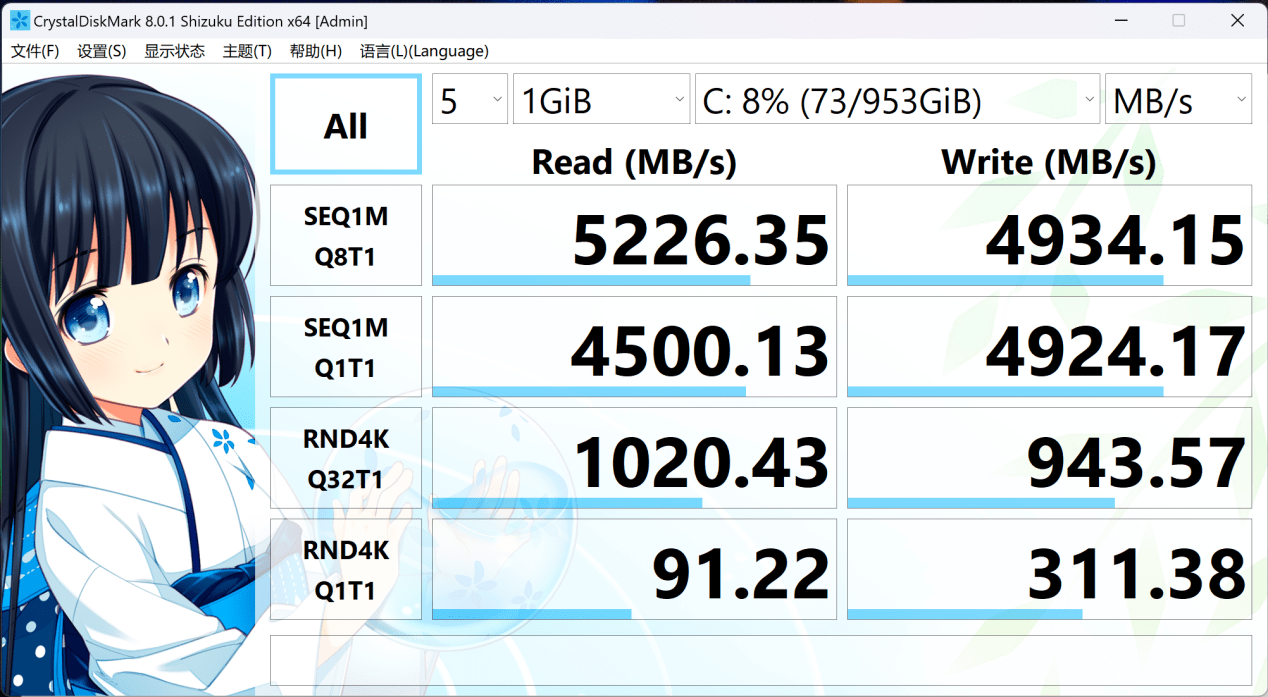
Task: Open the 文件(F) menu
Action: [x=35, y=51]
